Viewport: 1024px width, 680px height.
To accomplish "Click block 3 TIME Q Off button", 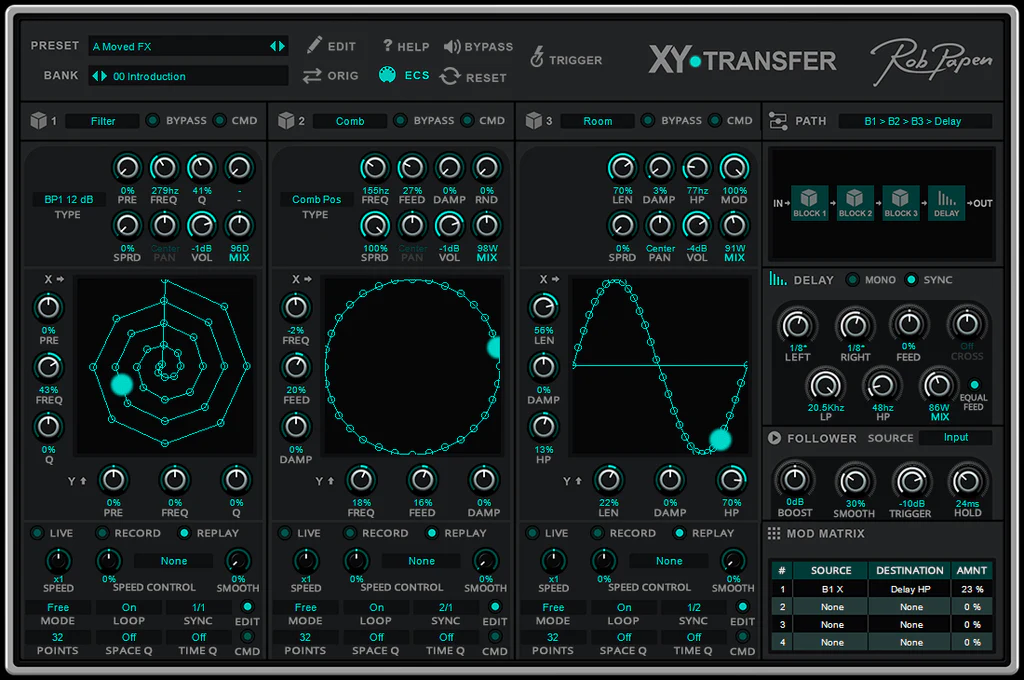I will click(x=694, y=637).
